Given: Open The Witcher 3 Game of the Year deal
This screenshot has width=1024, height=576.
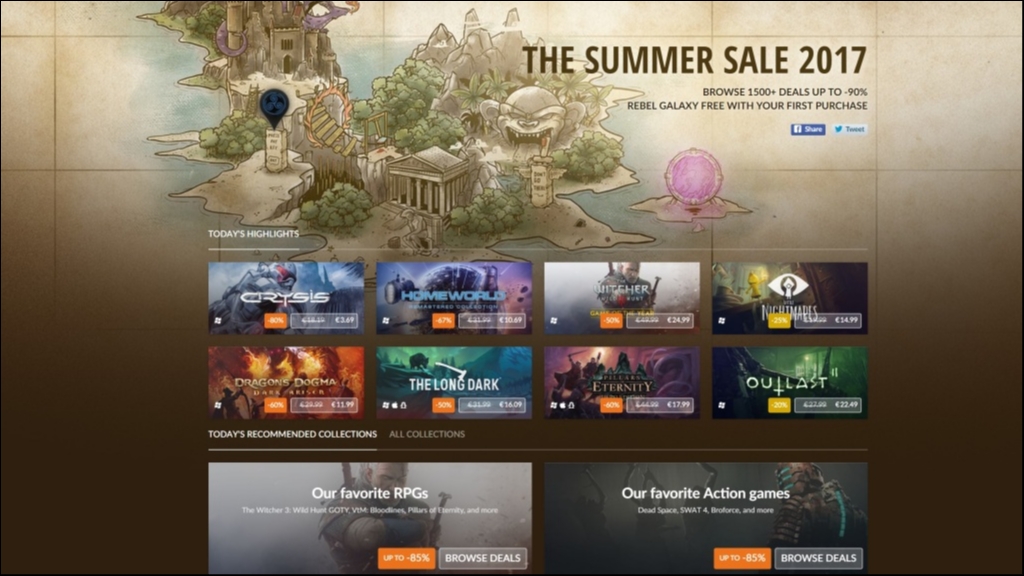Looking at the screenshot, I should (x=622, y=298).
